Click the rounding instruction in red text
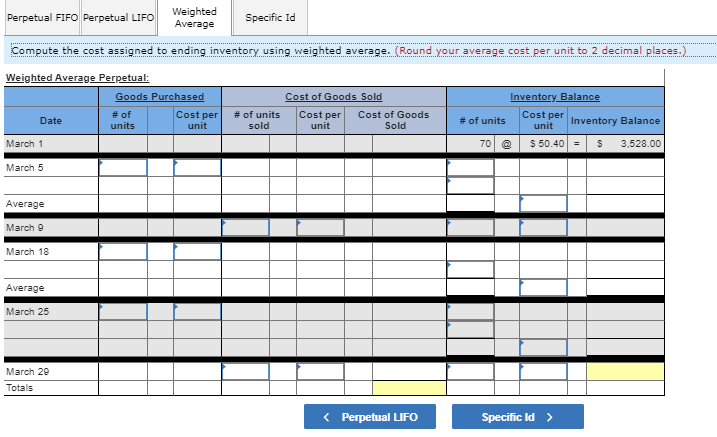Screen dimensions: 717x437 click(x=540, y=50)
